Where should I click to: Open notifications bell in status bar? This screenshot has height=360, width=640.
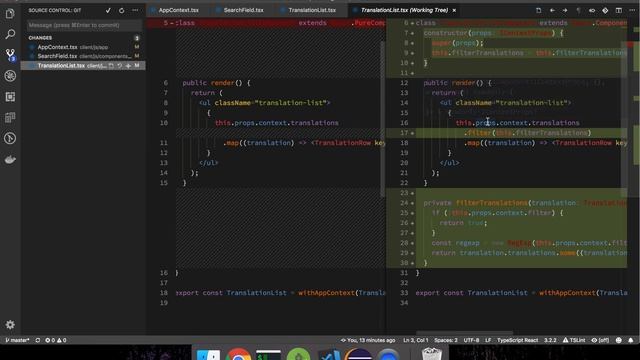coord(631,340)
